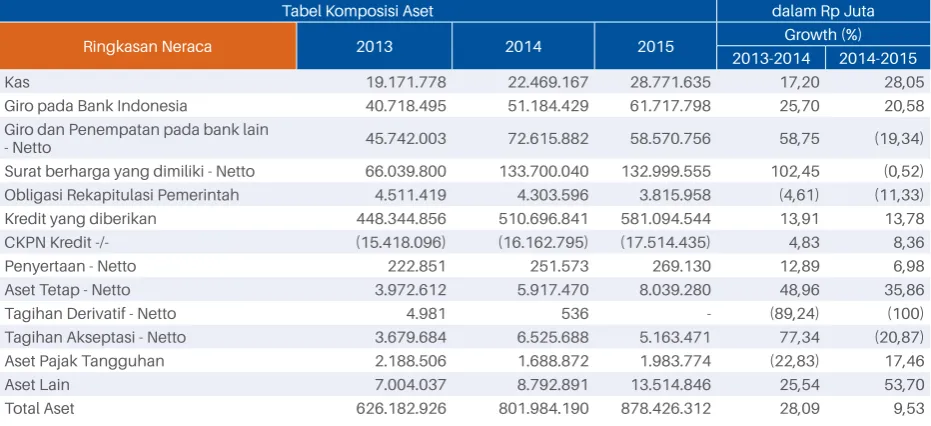Click value 448.344.856
Viewport: 931px width, 426px height.
coord(401,219)
